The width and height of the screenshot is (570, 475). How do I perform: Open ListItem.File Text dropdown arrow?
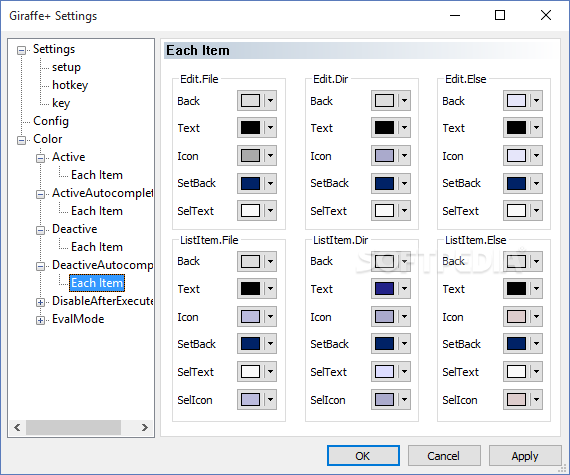pyautogui.click(x=270, y=289)
